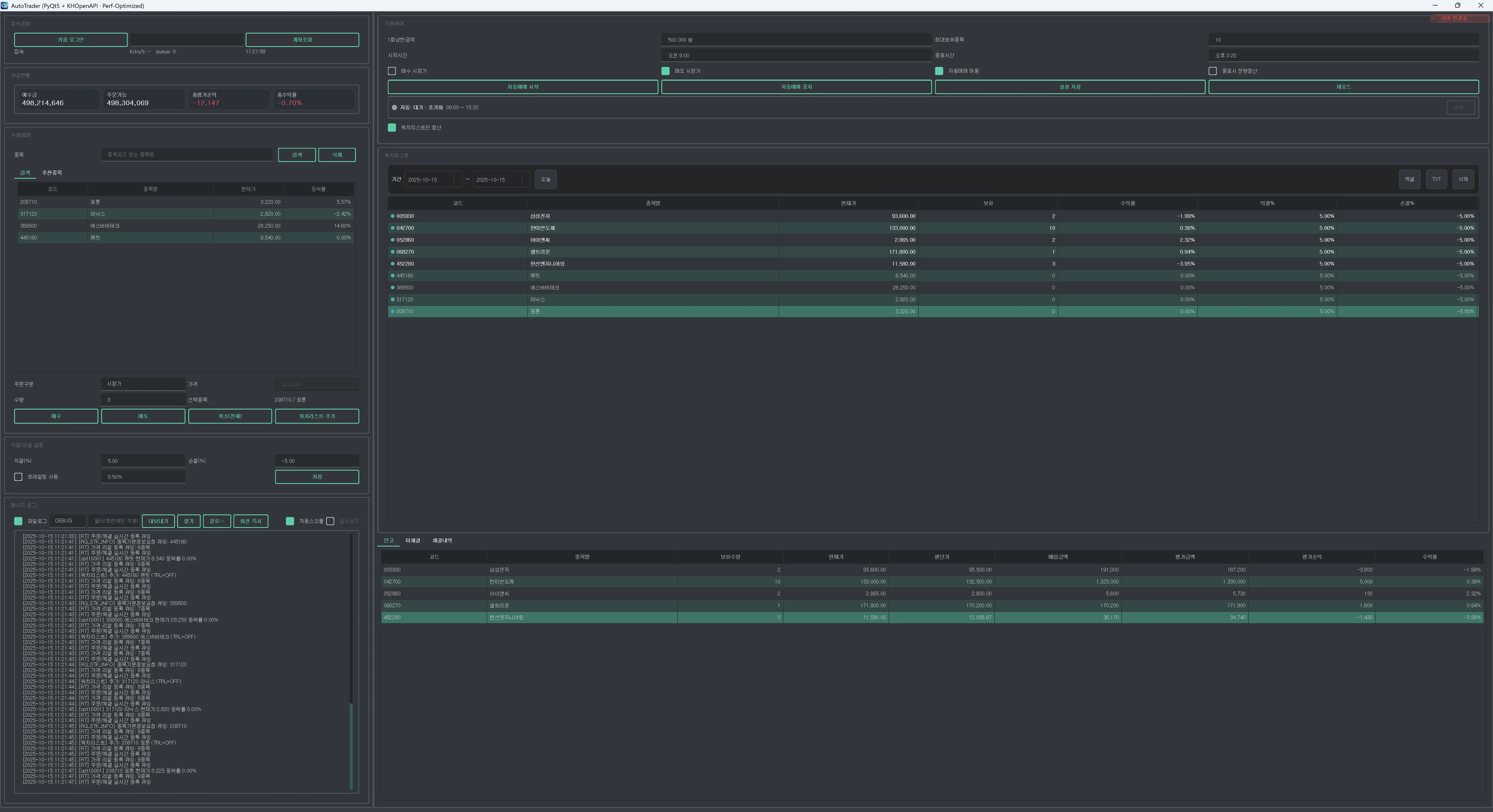Click the gray auto-trading status indicator dot
Screen dimensions: 1493x812
pos(394,108)
